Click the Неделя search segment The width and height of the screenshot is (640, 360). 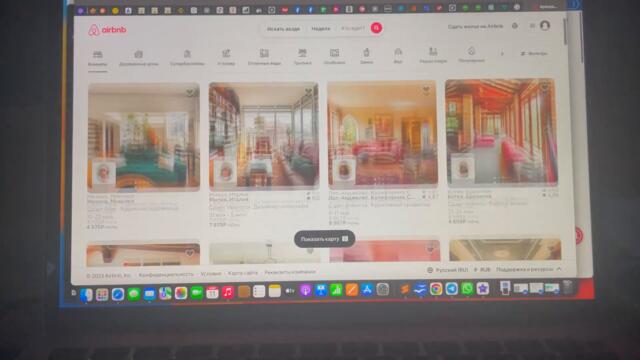coord(320,29)
